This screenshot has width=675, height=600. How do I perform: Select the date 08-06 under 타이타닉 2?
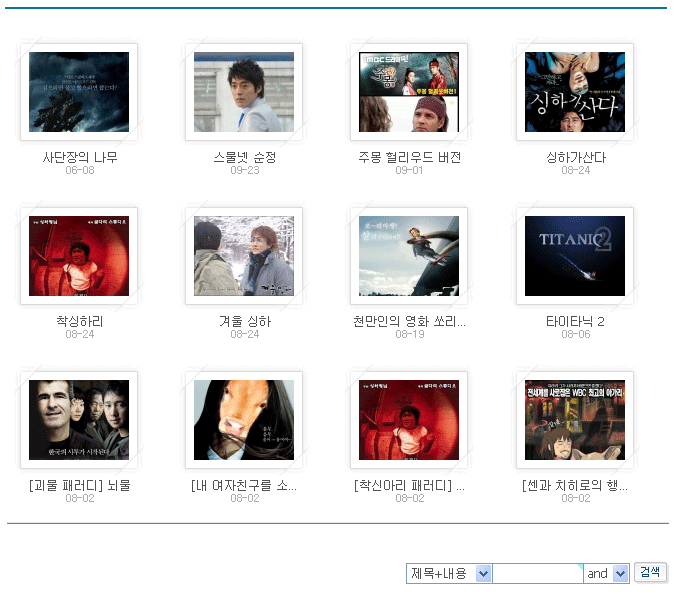click(x=576, y=334)
